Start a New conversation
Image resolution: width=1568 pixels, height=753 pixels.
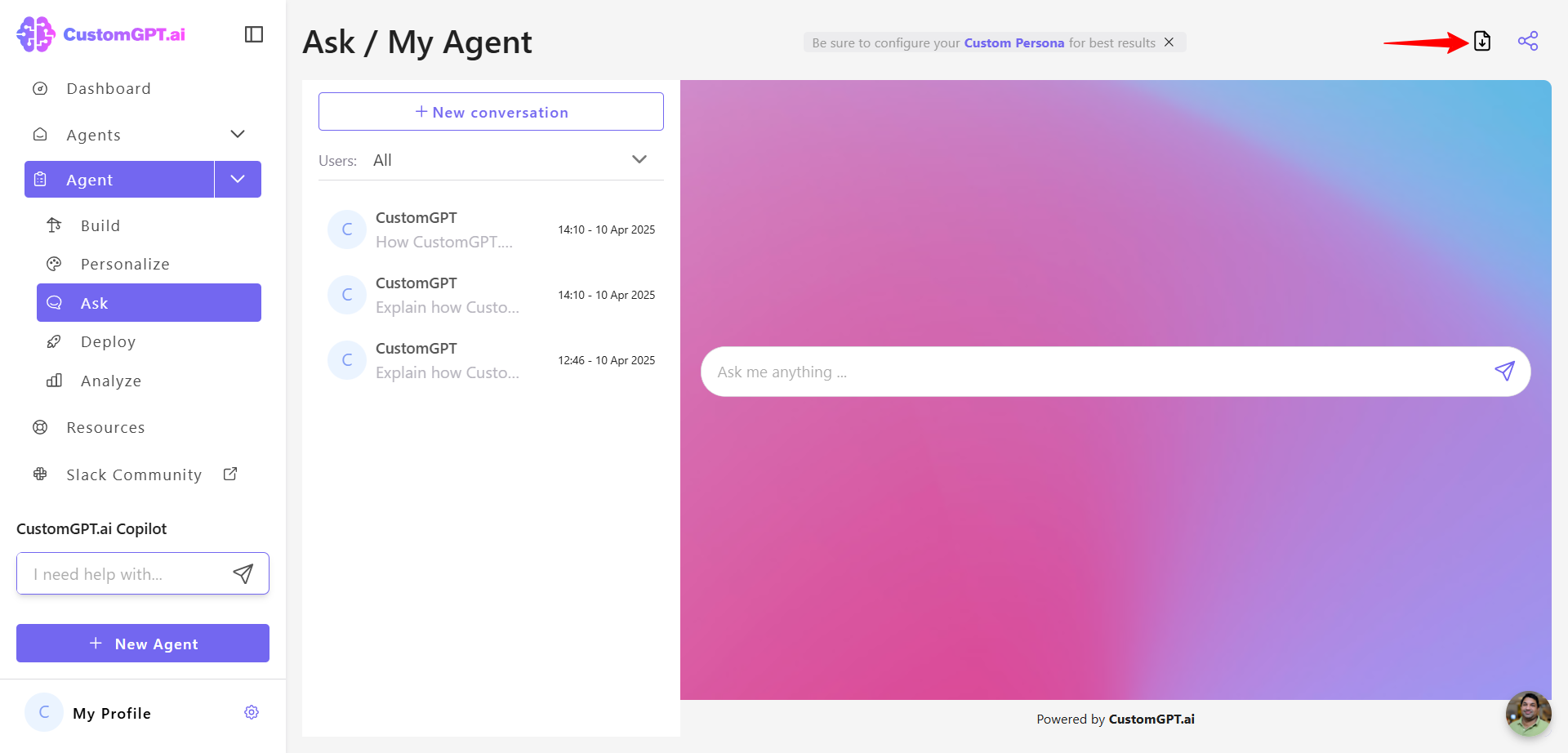[x=491, y=111]
